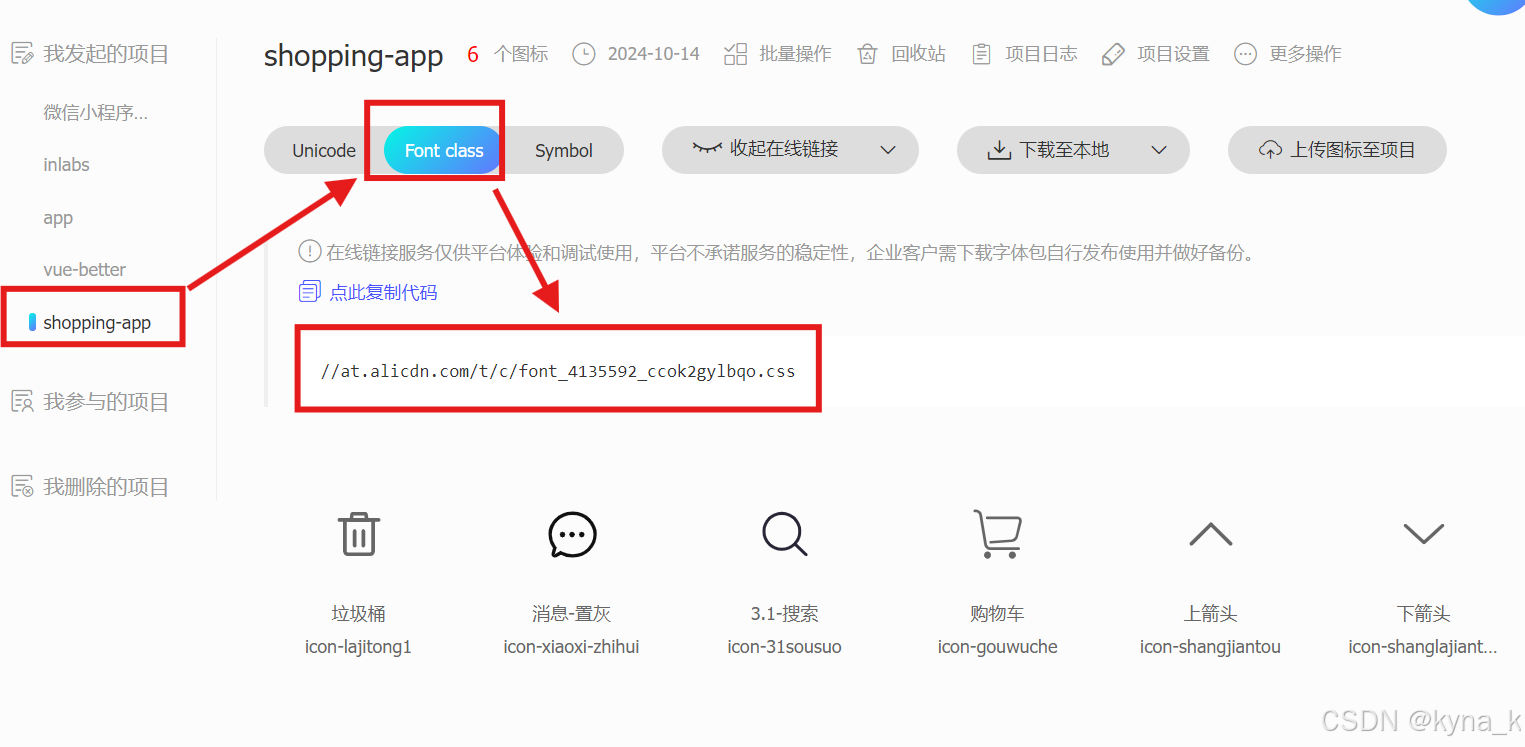Image resolution: width=1525 pixels, height=747 pixels.
Task: Click the icon-31sousuo class name
Action: click(784, 647)
